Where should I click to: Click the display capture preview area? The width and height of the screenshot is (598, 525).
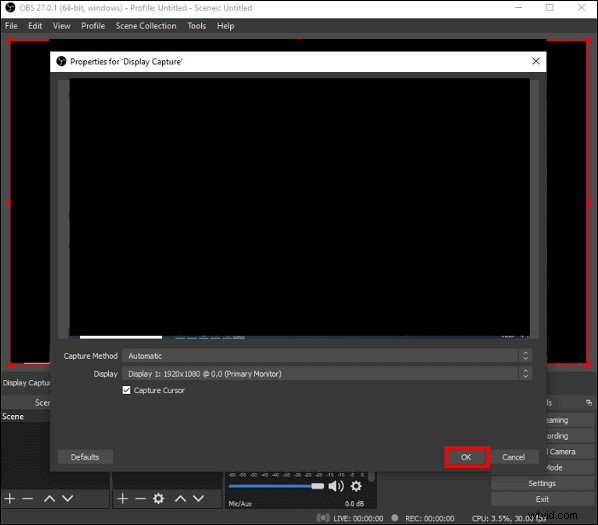pos(299,207)
